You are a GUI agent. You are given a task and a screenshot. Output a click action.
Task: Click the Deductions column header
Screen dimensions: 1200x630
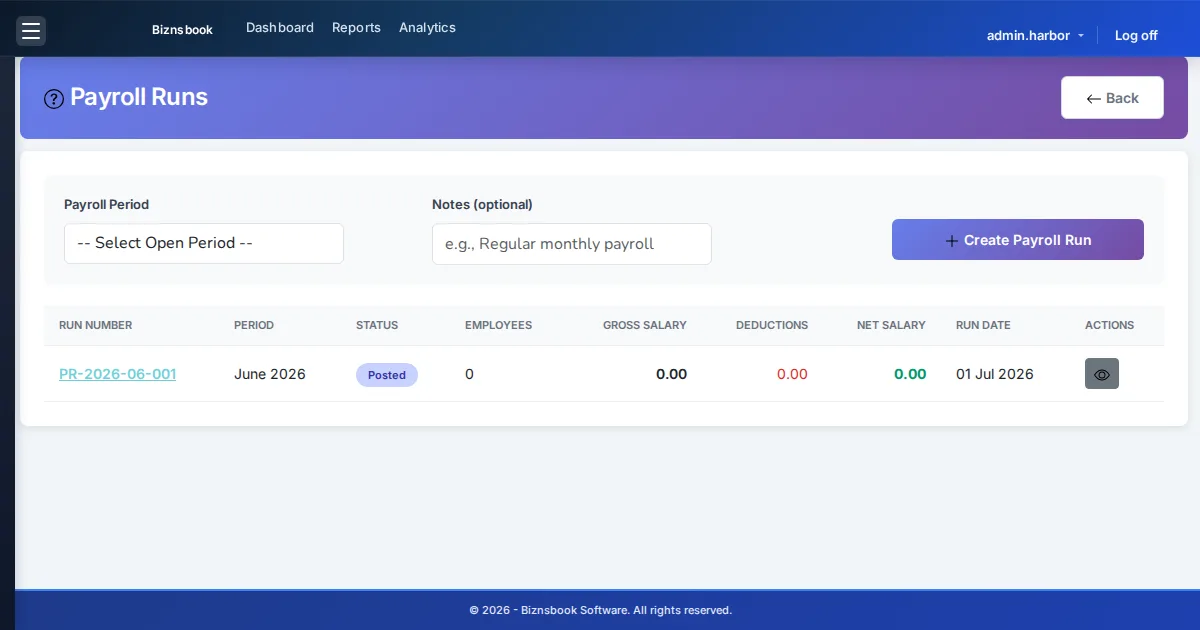[x=772, y=325]
